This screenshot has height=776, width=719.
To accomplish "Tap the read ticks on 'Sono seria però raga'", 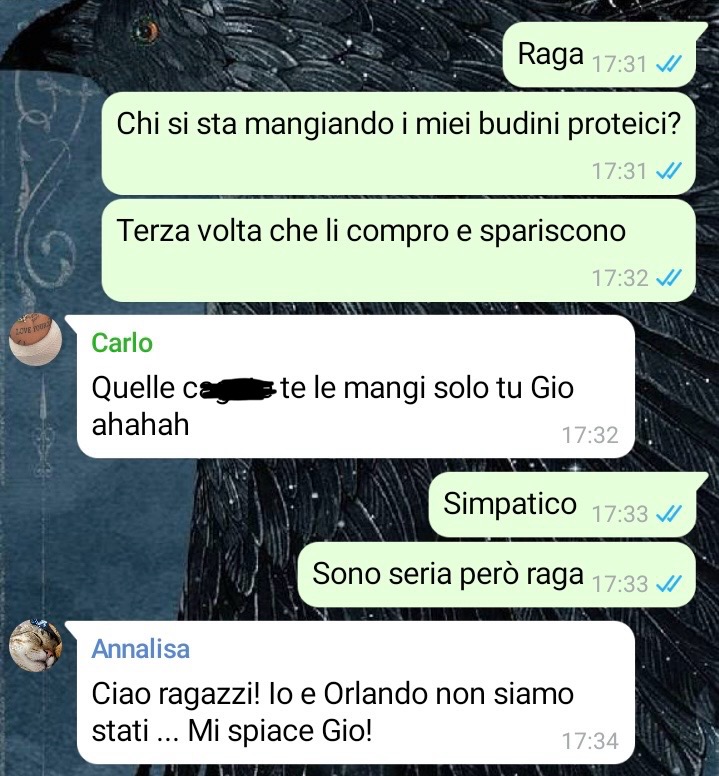I will [669, 583].
